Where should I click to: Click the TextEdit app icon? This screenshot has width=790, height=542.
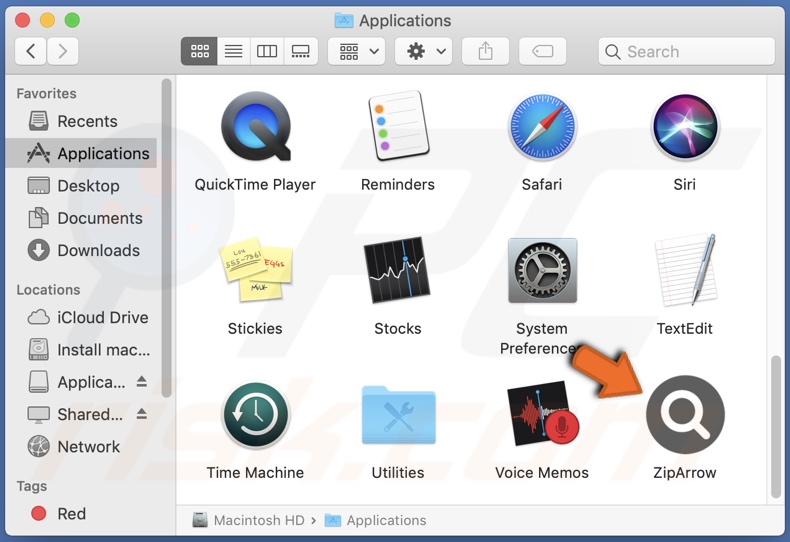(x=685, y=270)
